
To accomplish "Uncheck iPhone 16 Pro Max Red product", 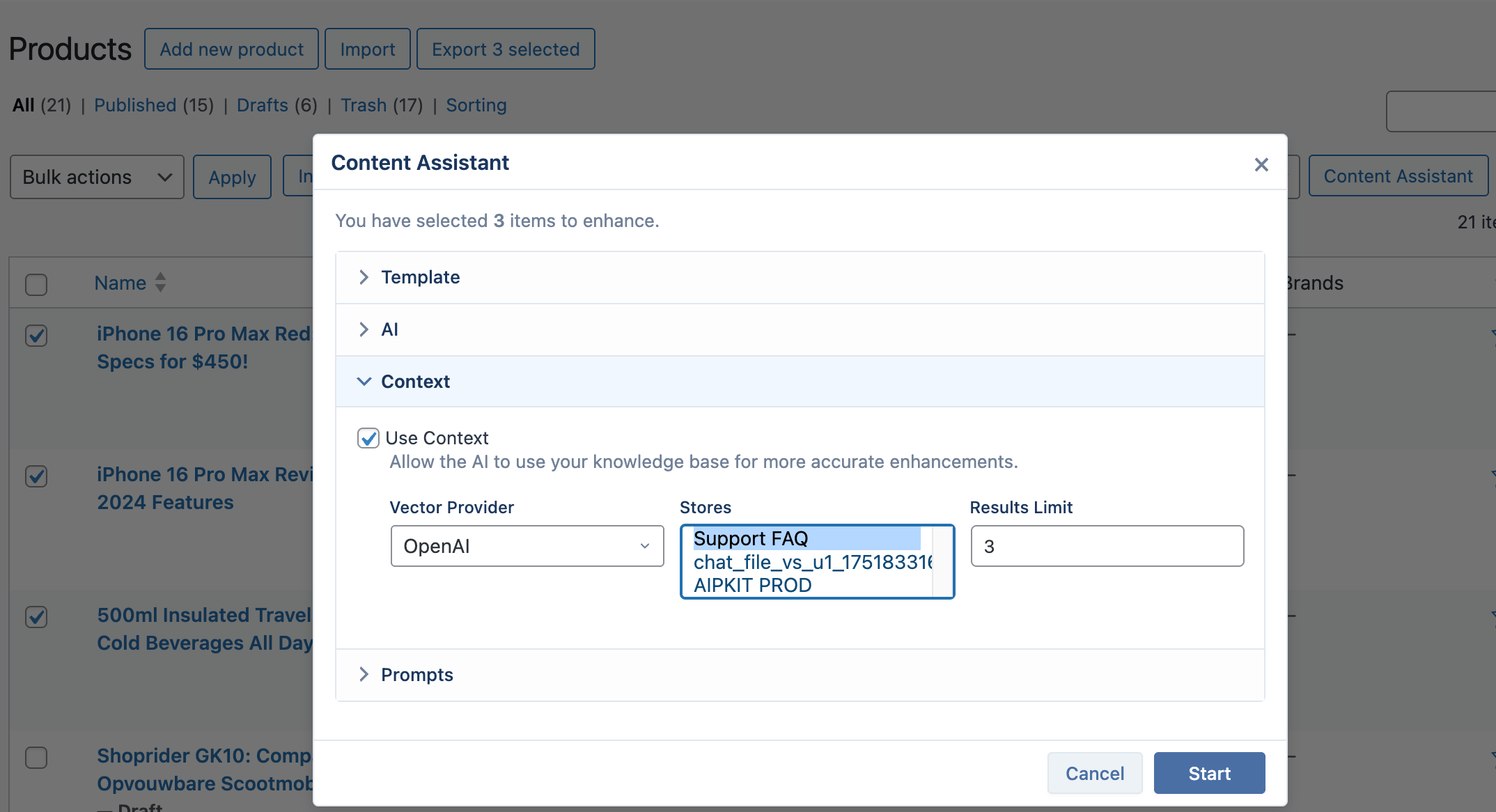I will 36,336.
